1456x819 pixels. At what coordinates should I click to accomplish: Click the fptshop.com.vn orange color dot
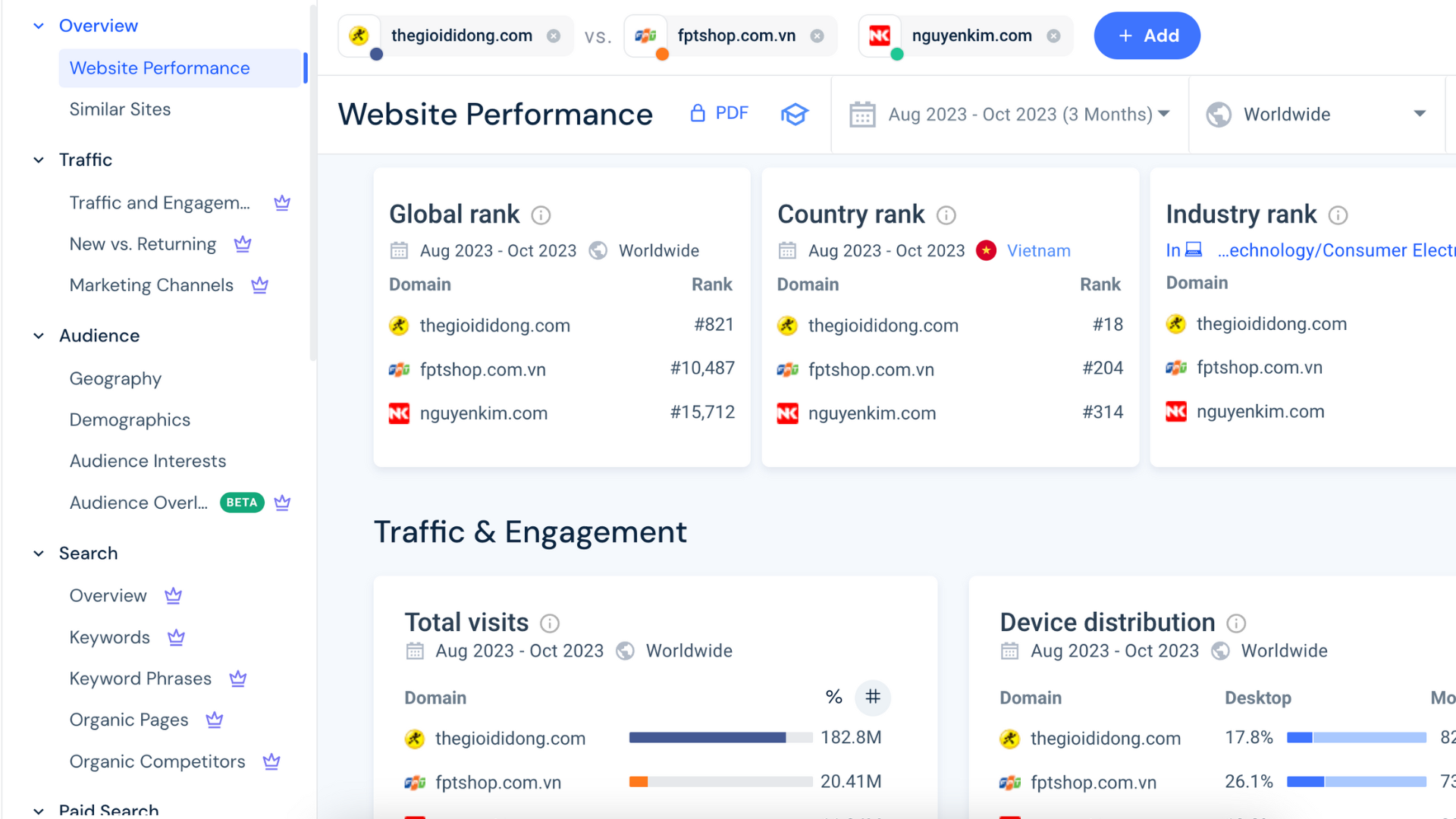click(662, 55)
